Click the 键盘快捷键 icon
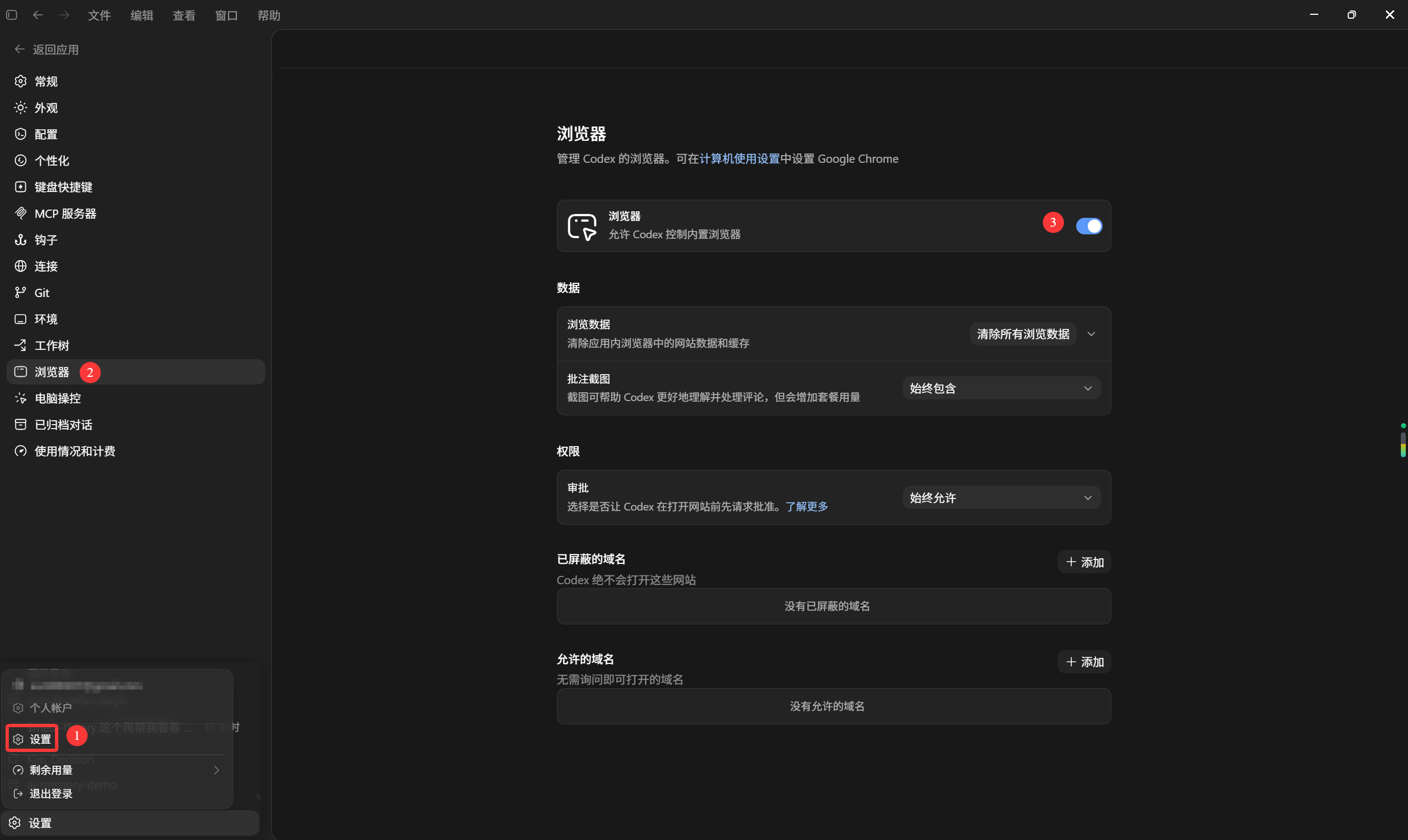Image resolution: width=1408 pixels, height=840 pixels. (20, 187)
